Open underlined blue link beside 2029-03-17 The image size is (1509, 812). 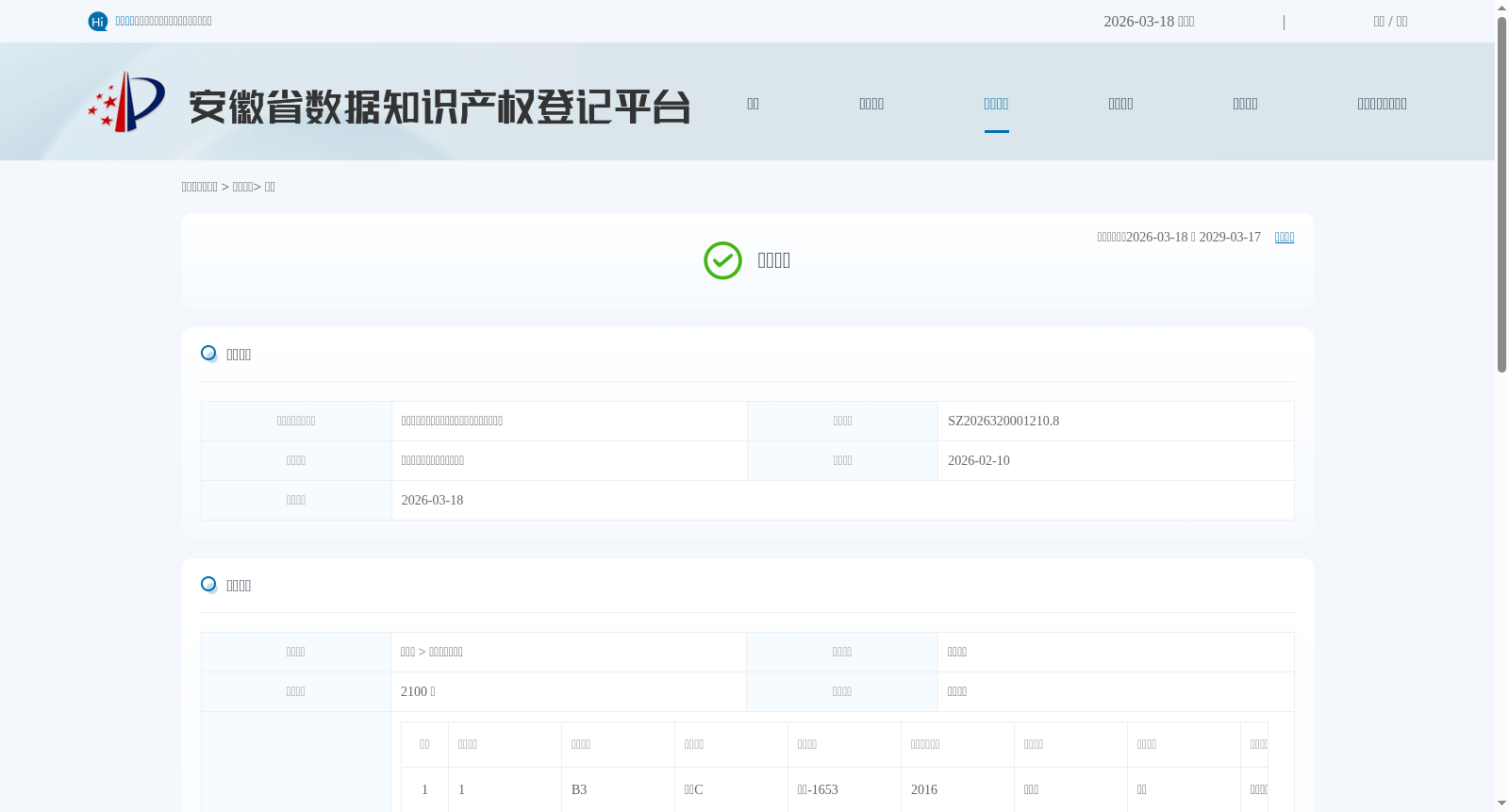(x=1285, y=237)
